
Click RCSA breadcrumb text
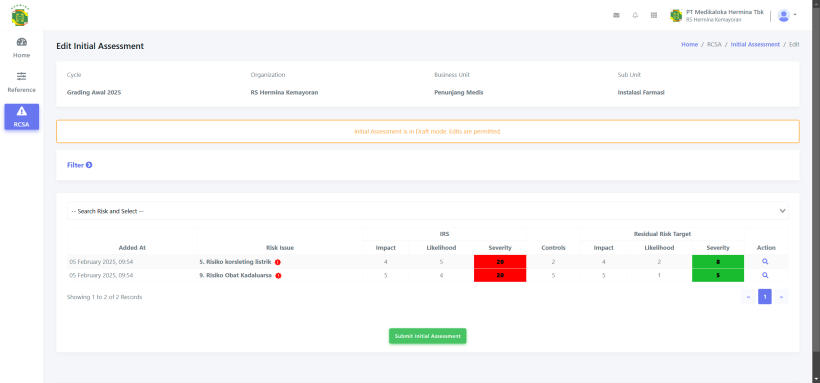714,44
